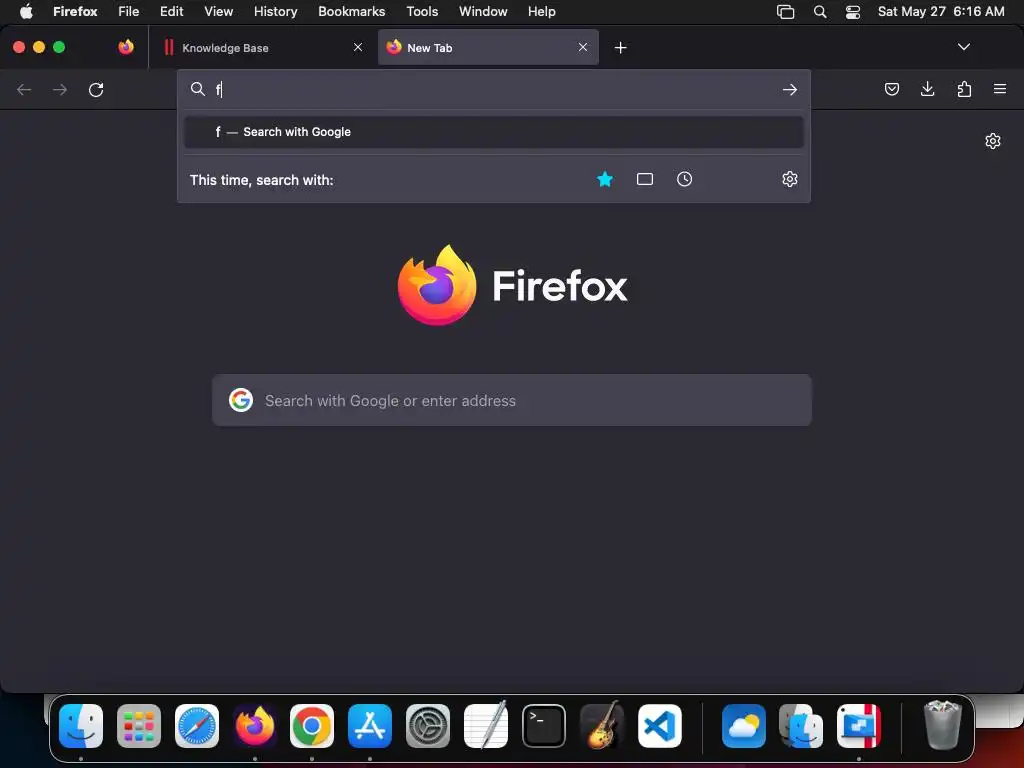Open the Apple menu
The image size is (1024, 768).
click(26, 12)
